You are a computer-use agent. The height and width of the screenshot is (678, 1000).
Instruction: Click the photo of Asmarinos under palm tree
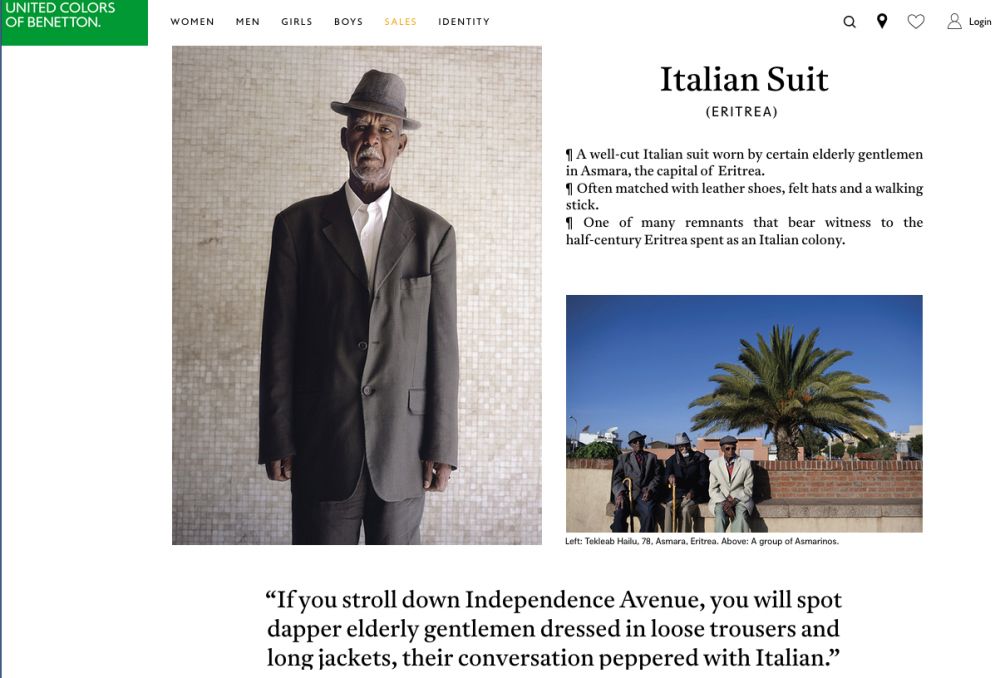point(744,413)
